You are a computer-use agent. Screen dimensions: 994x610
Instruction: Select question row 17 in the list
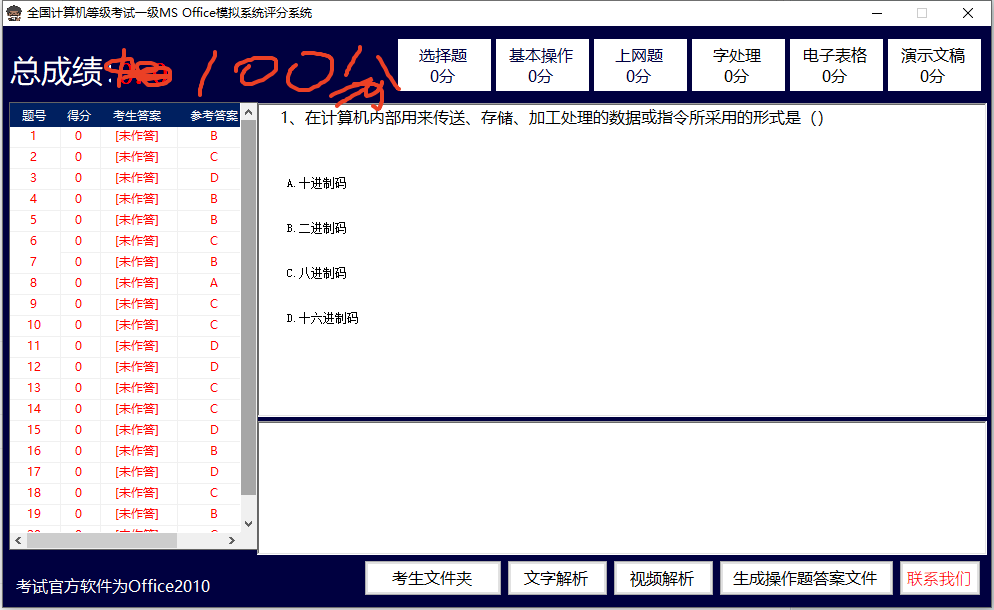tap(125, 471)
